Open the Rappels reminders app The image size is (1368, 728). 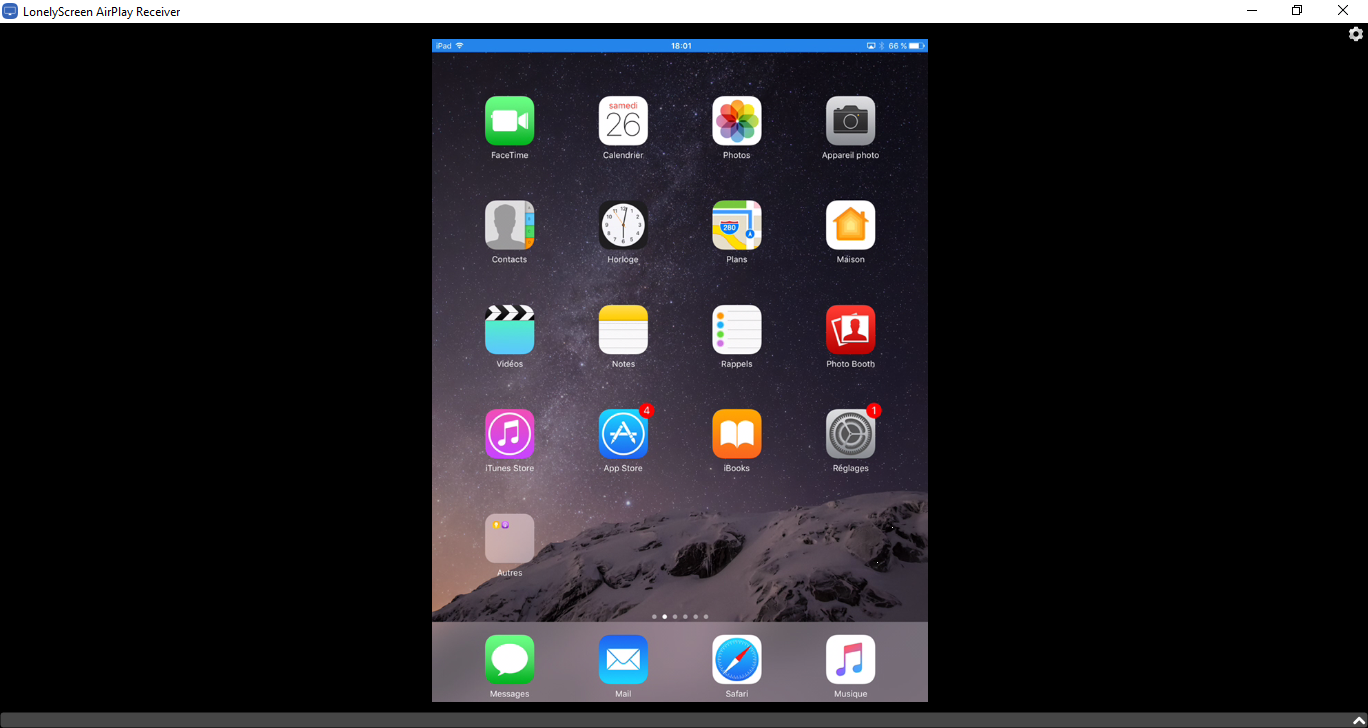[x=737, y=330]
